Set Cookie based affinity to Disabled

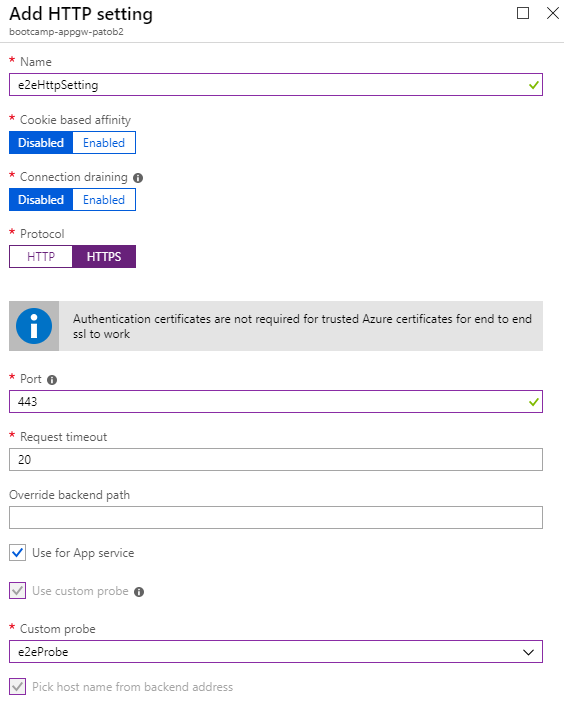[41, 143]
